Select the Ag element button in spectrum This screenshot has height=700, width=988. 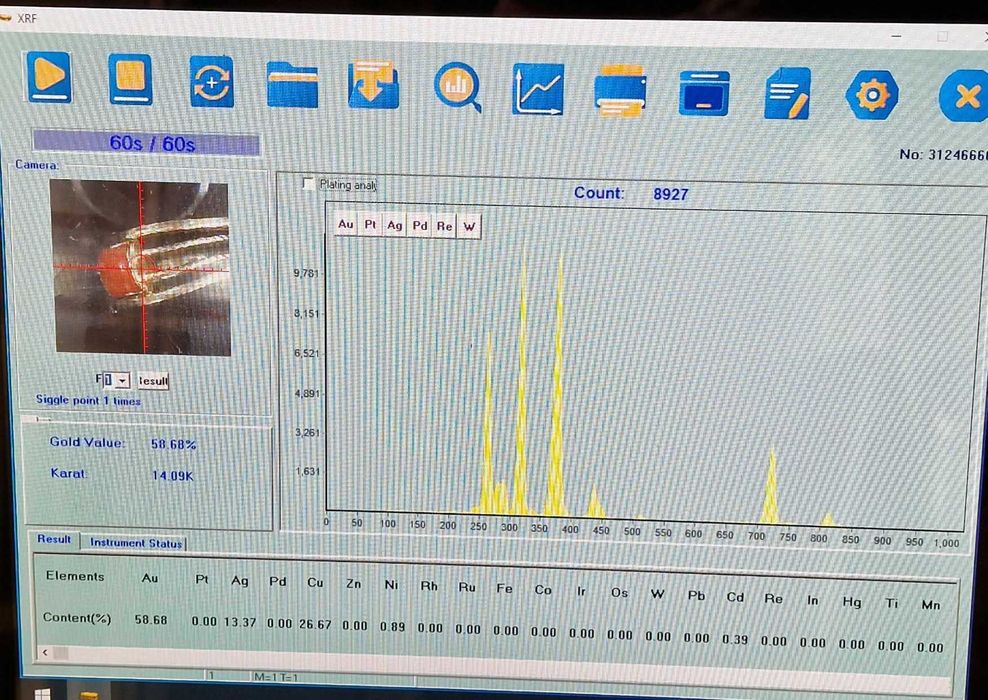(394, 226)
